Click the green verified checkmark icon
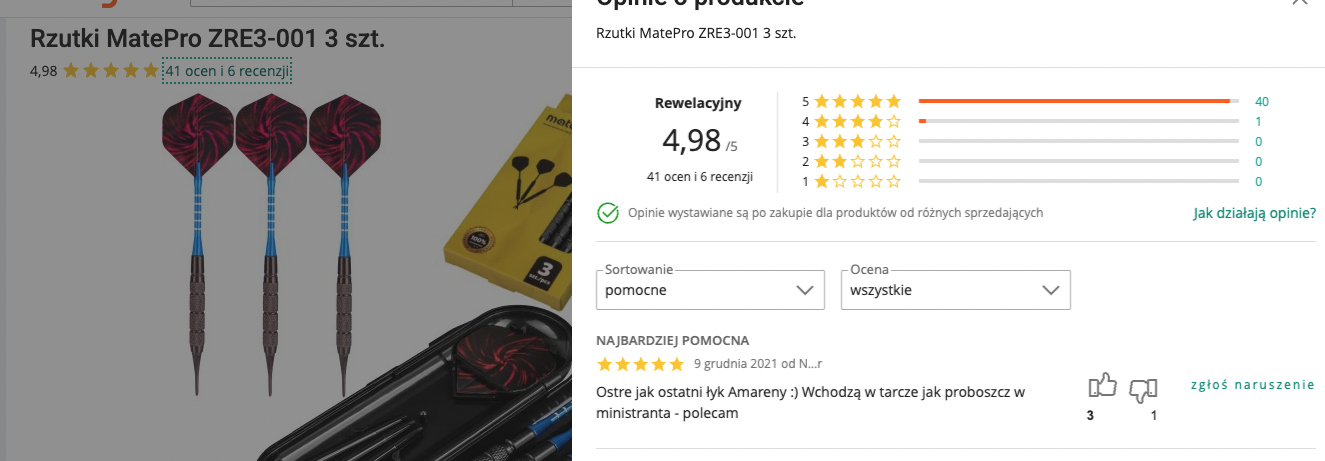The width and height of the screenshot is (1325, 461). (607, 213)
